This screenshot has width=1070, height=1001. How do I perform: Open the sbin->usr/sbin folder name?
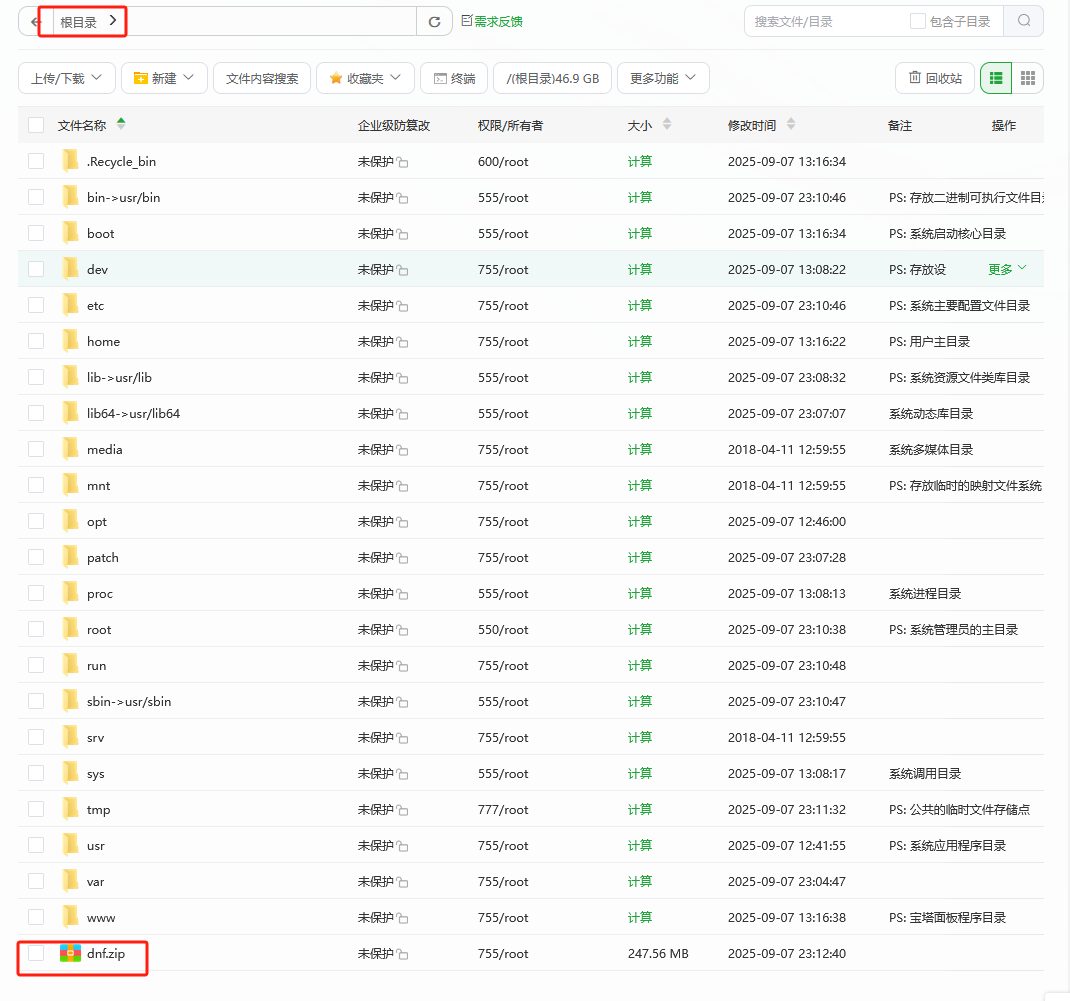[x=129, y=701]
